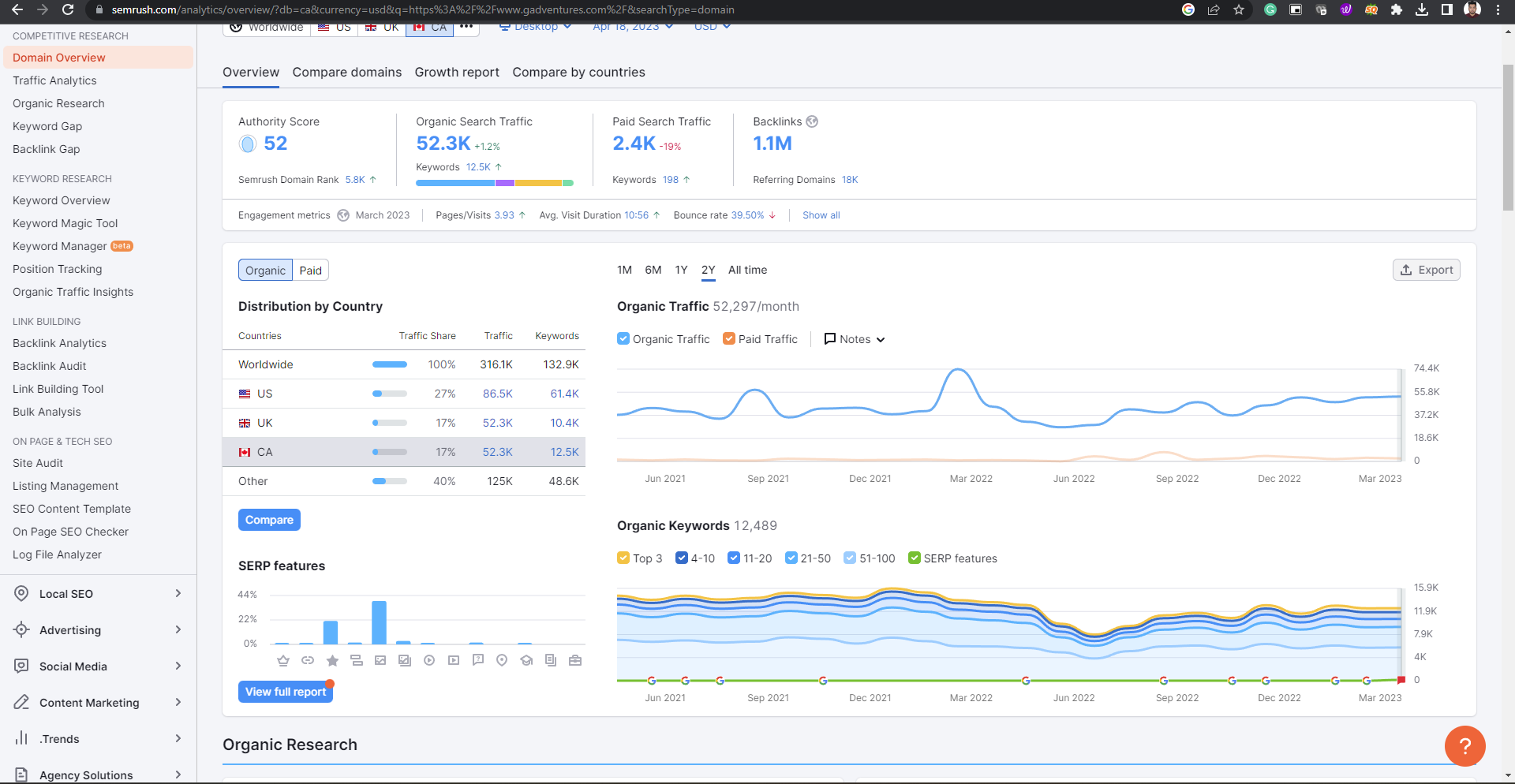
Task: Click the sitelinks chain SERP feature icon
Action: [308, 660]
